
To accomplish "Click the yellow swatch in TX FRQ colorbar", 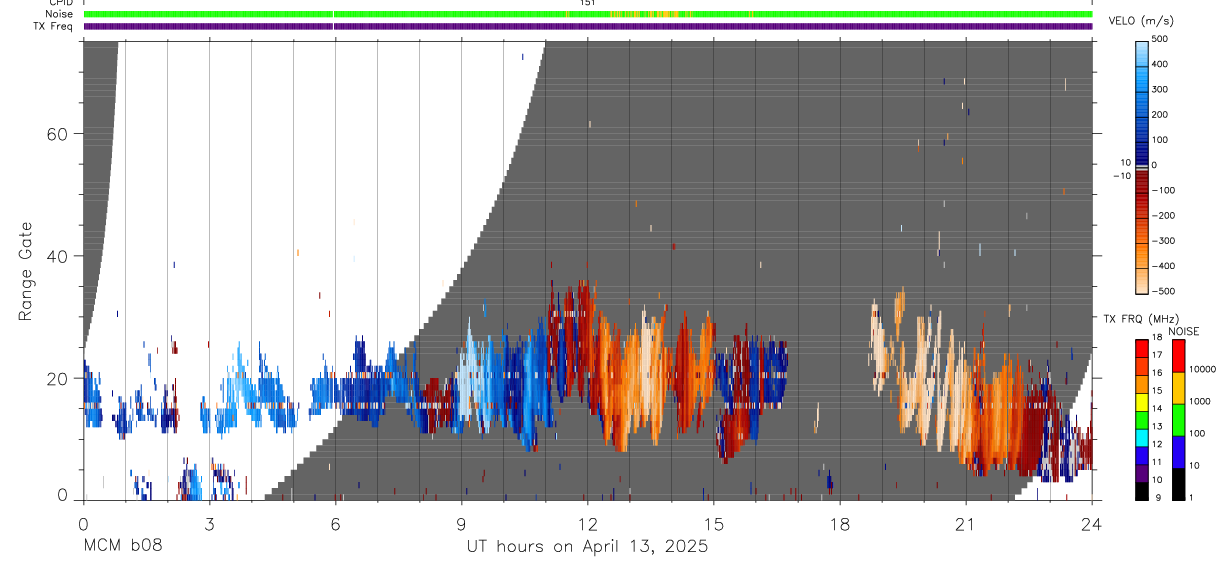I will (x=1142, y=402).
